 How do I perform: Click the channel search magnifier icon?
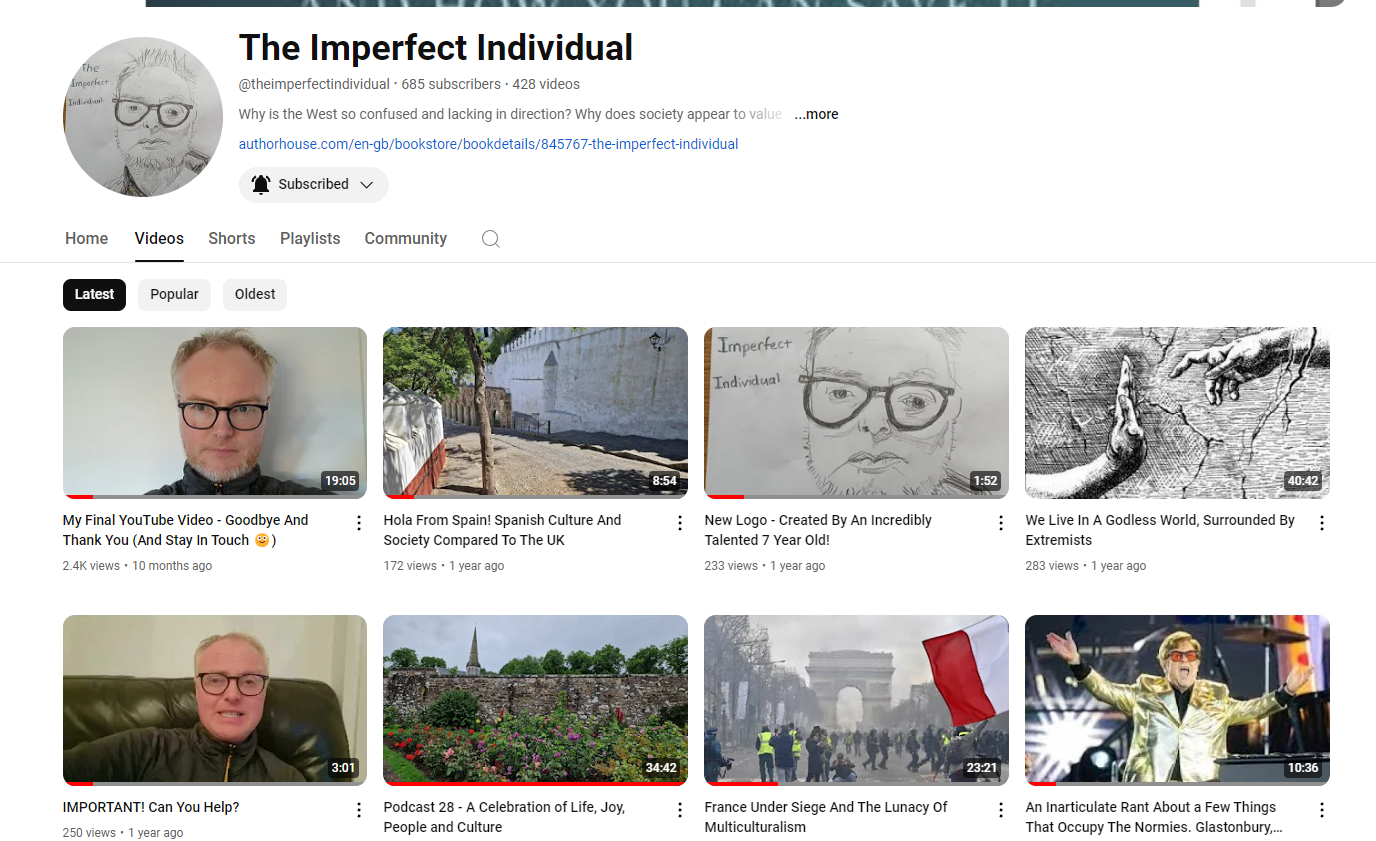click(490, 239)
